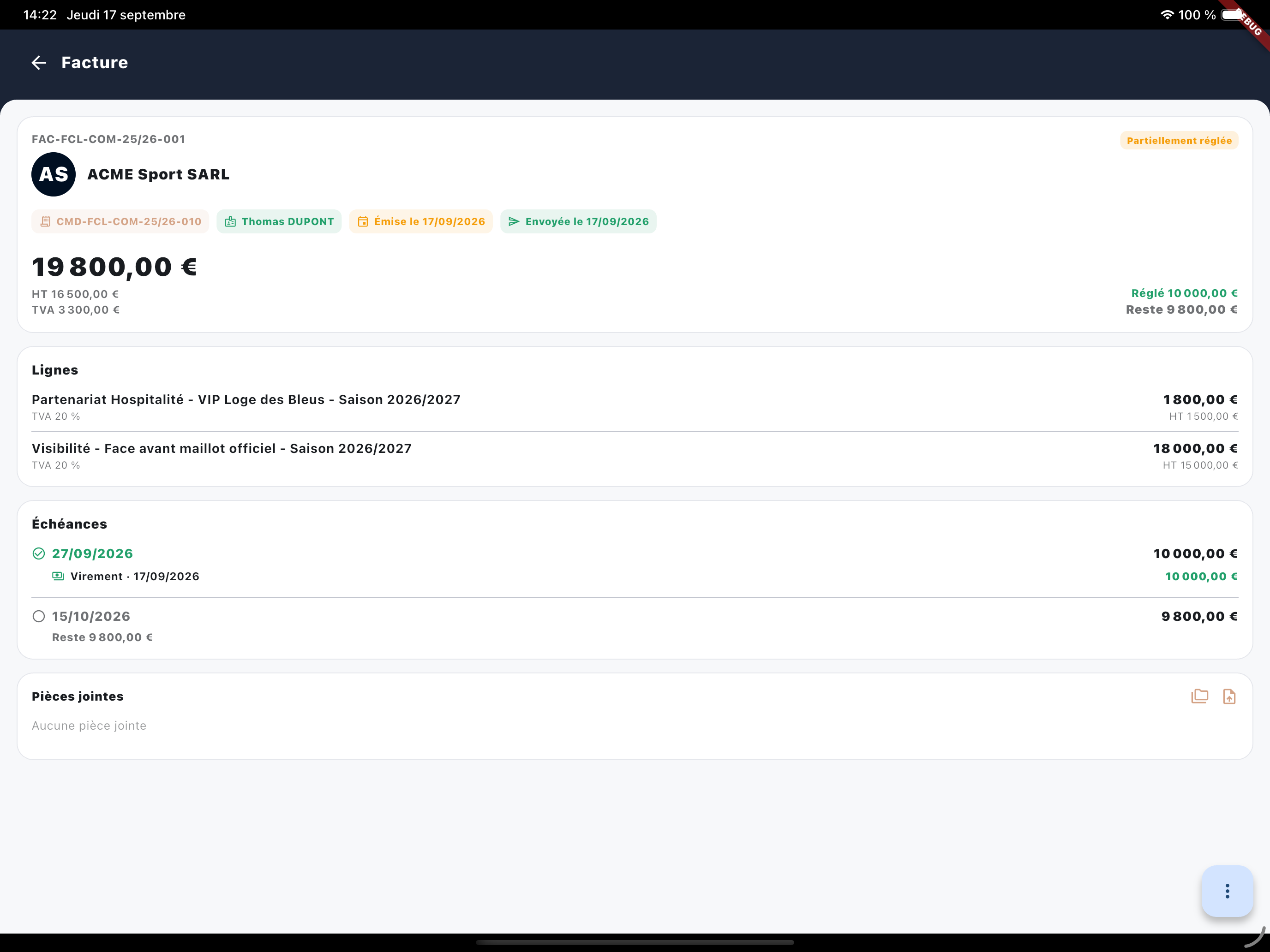Open attachments folder icon in Pièces jointes
Viewport: 1270px width, 952px height.
(x=1199, y=696)
